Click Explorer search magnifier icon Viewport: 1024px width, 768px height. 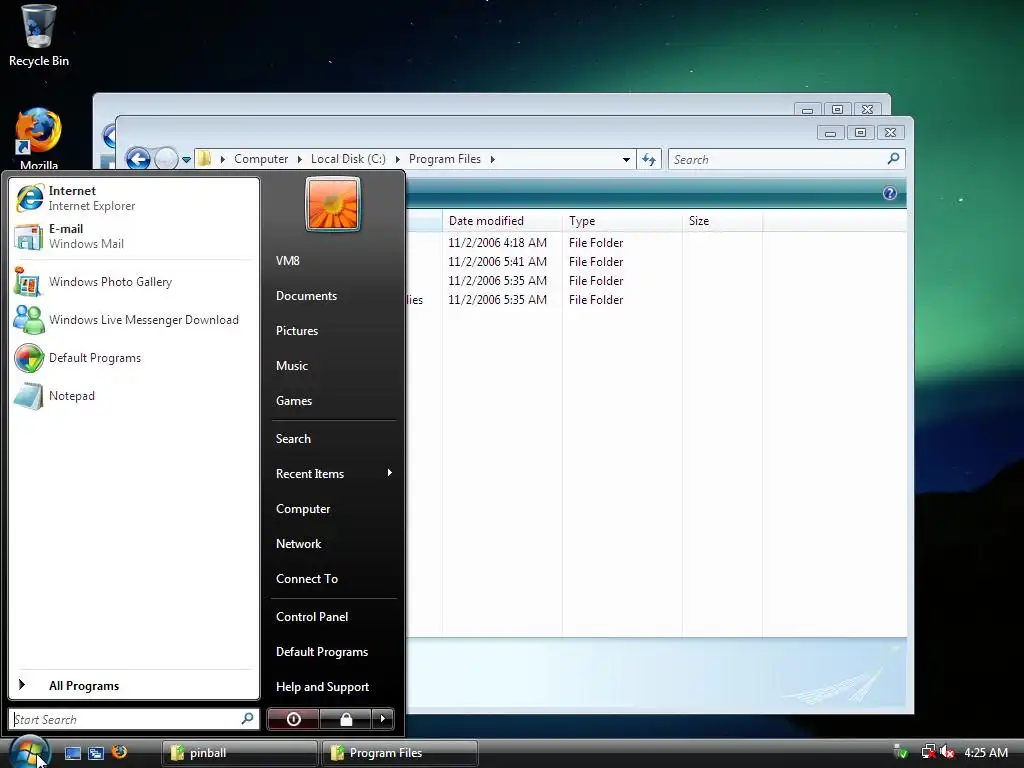tap(893, 159)
